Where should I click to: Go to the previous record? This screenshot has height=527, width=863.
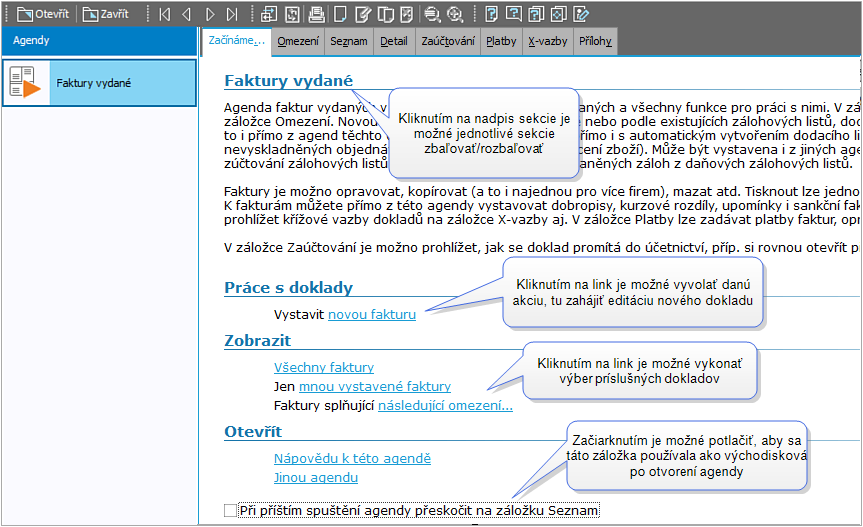pyautogui.click(x=187, y=14)
